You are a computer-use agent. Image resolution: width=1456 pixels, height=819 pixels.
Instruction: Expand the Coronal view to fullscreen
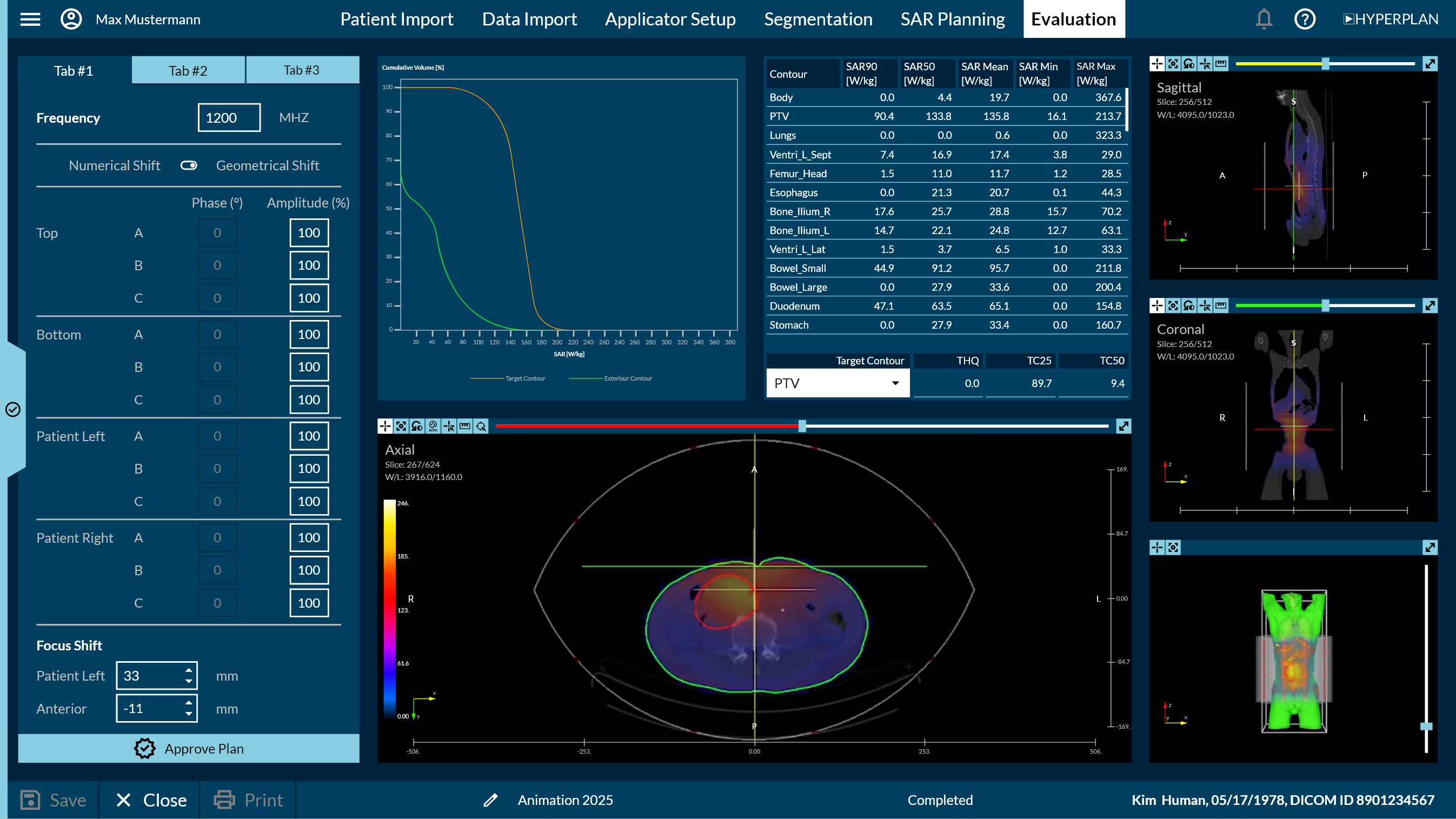1430,306
